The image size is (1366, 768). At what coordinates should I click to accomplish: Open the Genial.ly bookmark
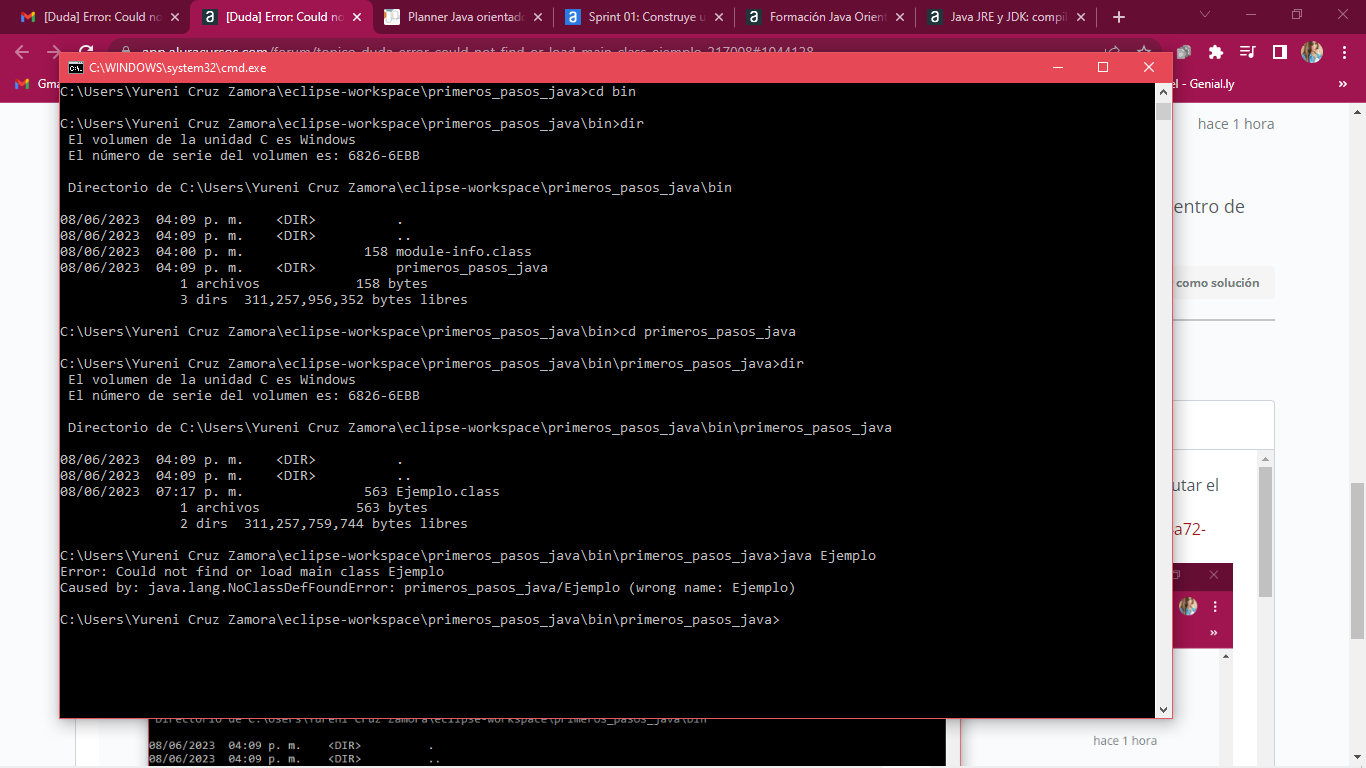(1204, 84)
